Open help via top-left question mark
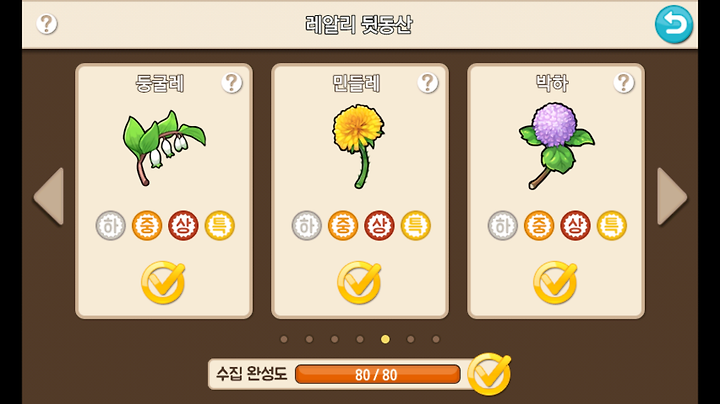This screenshot has width=720, height=404. click(47, 24)
